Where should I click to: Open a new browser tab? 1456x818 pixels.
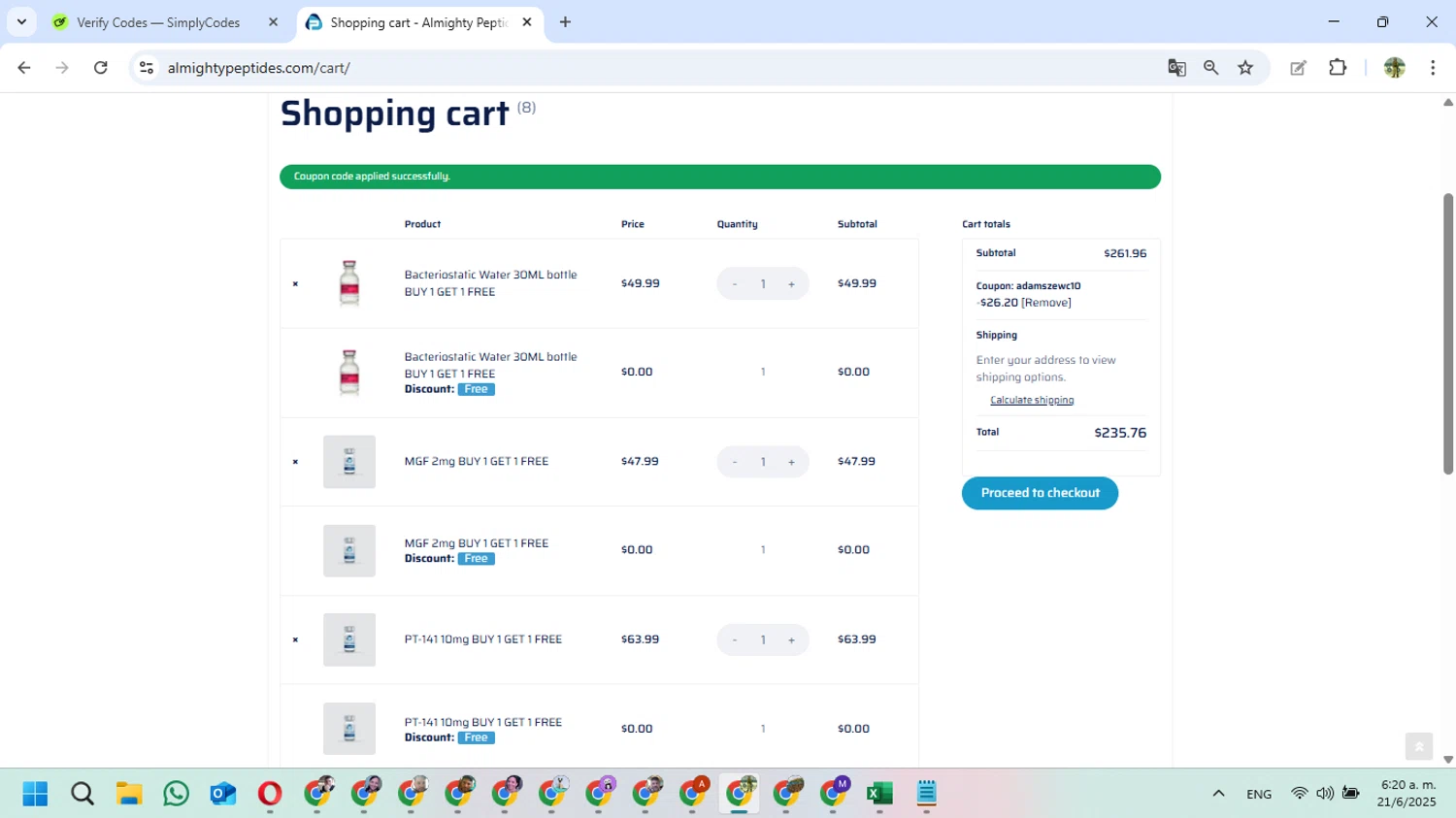pyautogui.click(x=565, y=22)
